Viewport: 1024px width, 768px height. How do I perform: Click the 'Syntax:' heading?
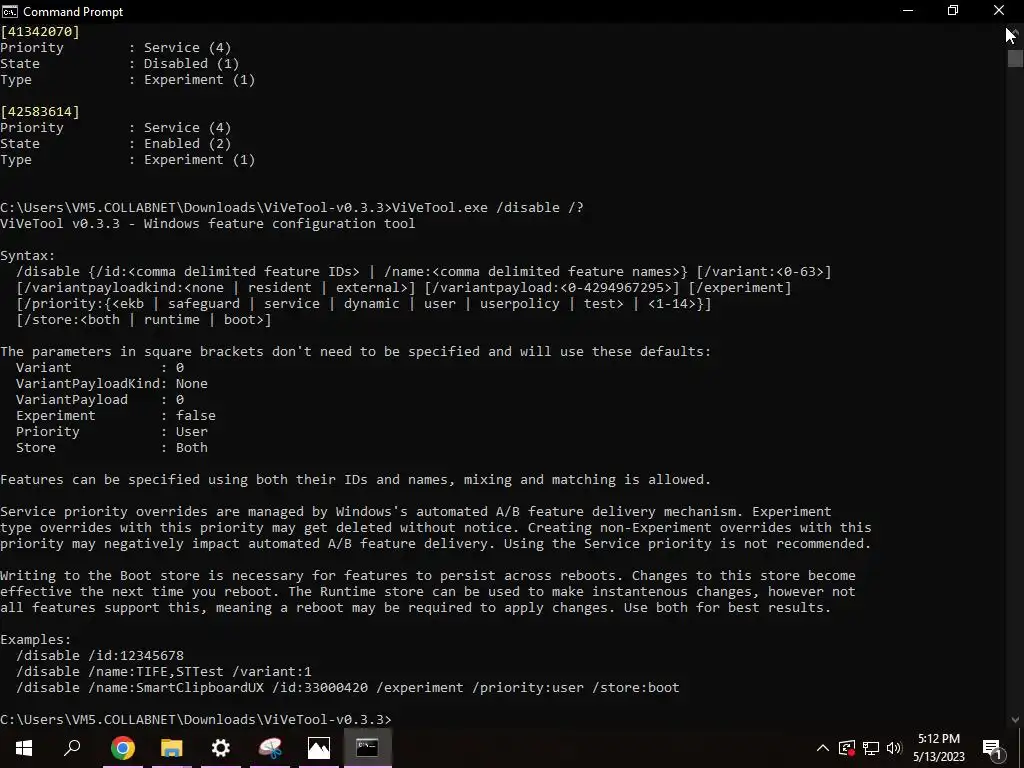point(28,255)
